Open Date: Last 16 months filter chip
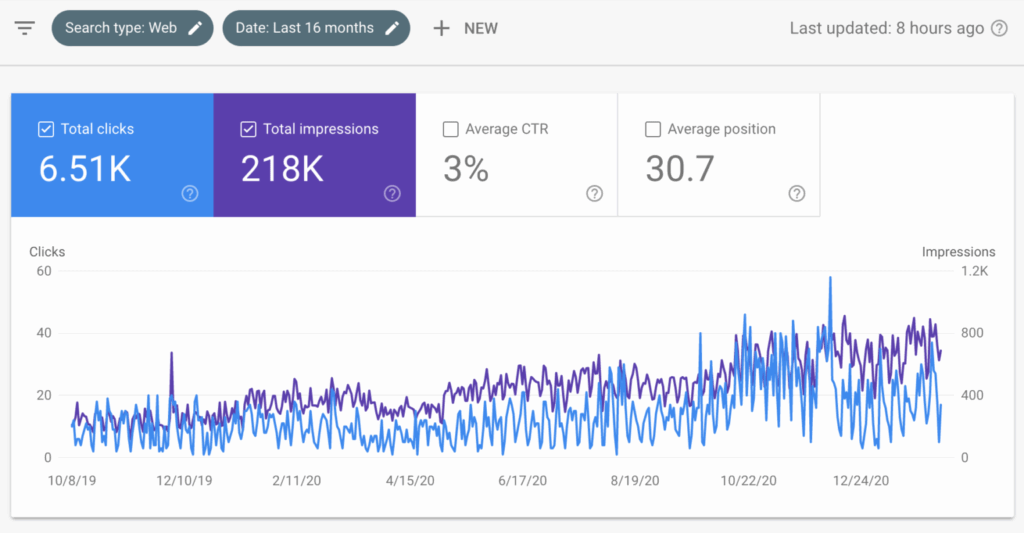Image resolution: width=1024 pixels, height=533 pixels. tap(316, 28)
